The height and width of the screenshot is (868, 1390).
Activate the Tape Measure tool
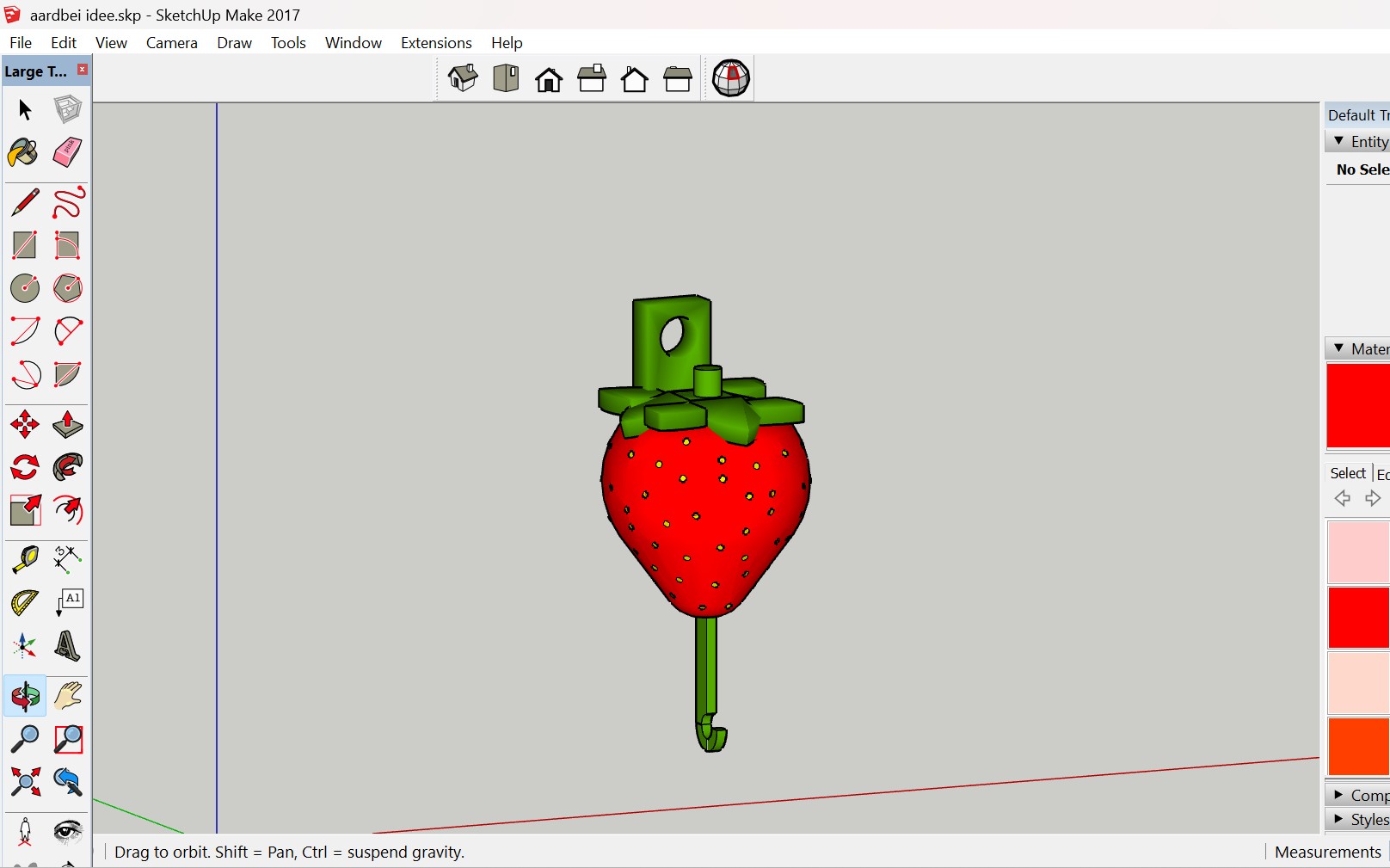[x=24, y=559]
